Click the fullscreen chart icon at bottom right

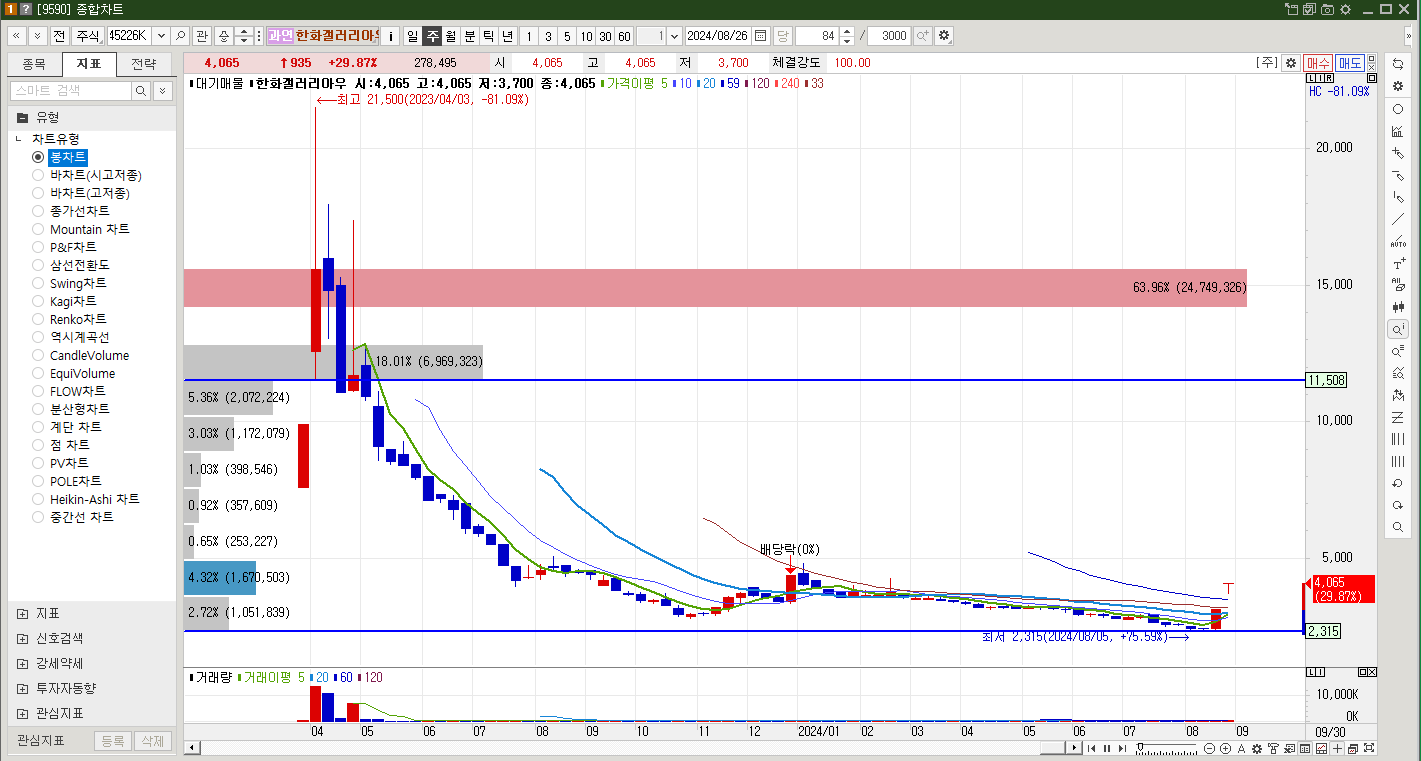[1369, 748]
